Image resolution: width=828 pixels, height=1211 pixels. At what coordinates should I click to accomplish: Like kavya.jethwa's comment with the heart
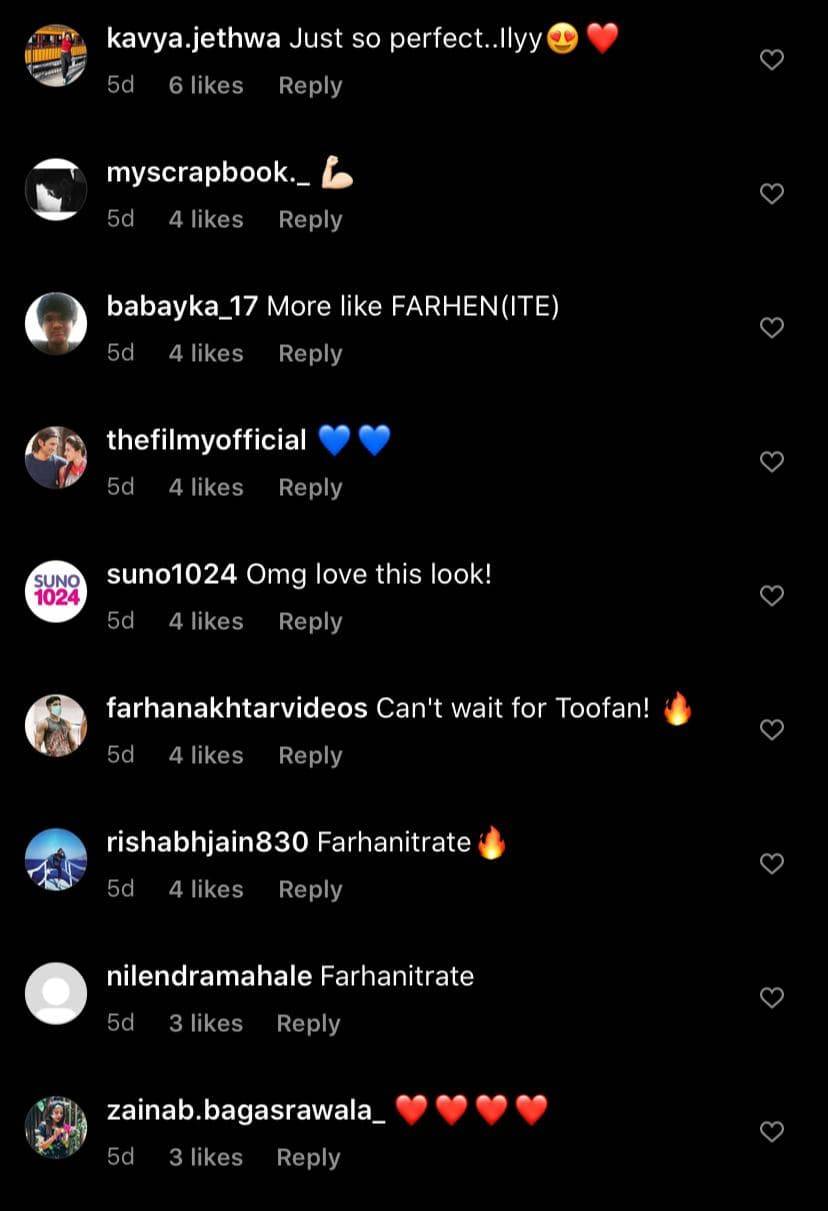coord(771,60)
